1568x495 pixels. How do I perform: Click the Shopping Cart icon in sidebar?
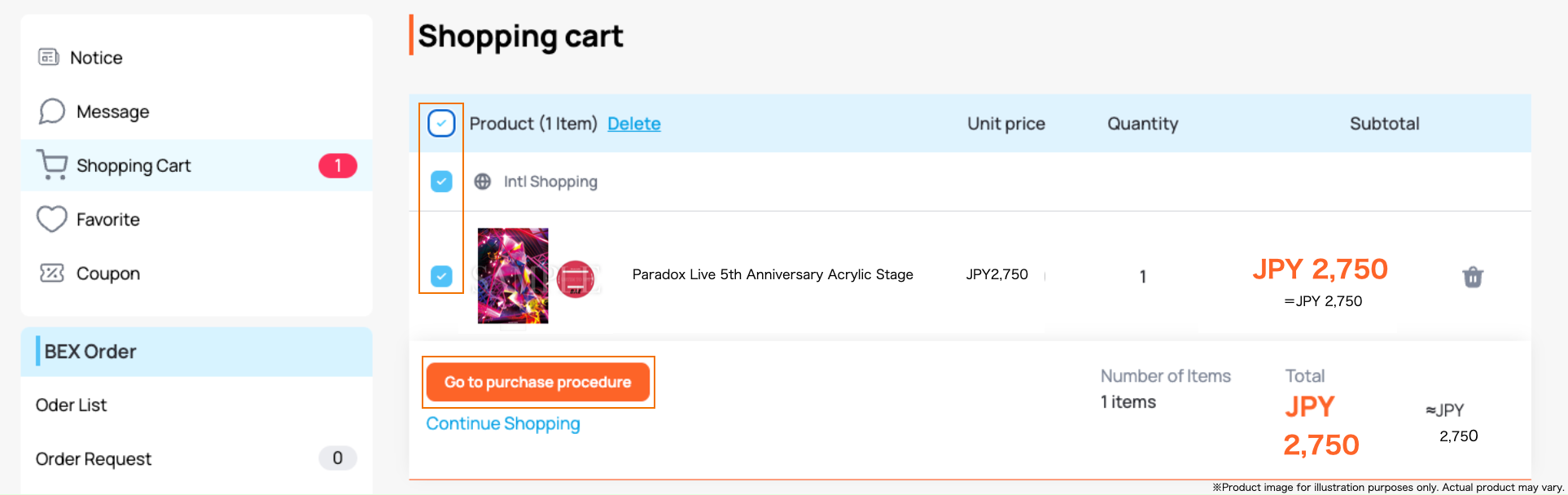[51, 165]
